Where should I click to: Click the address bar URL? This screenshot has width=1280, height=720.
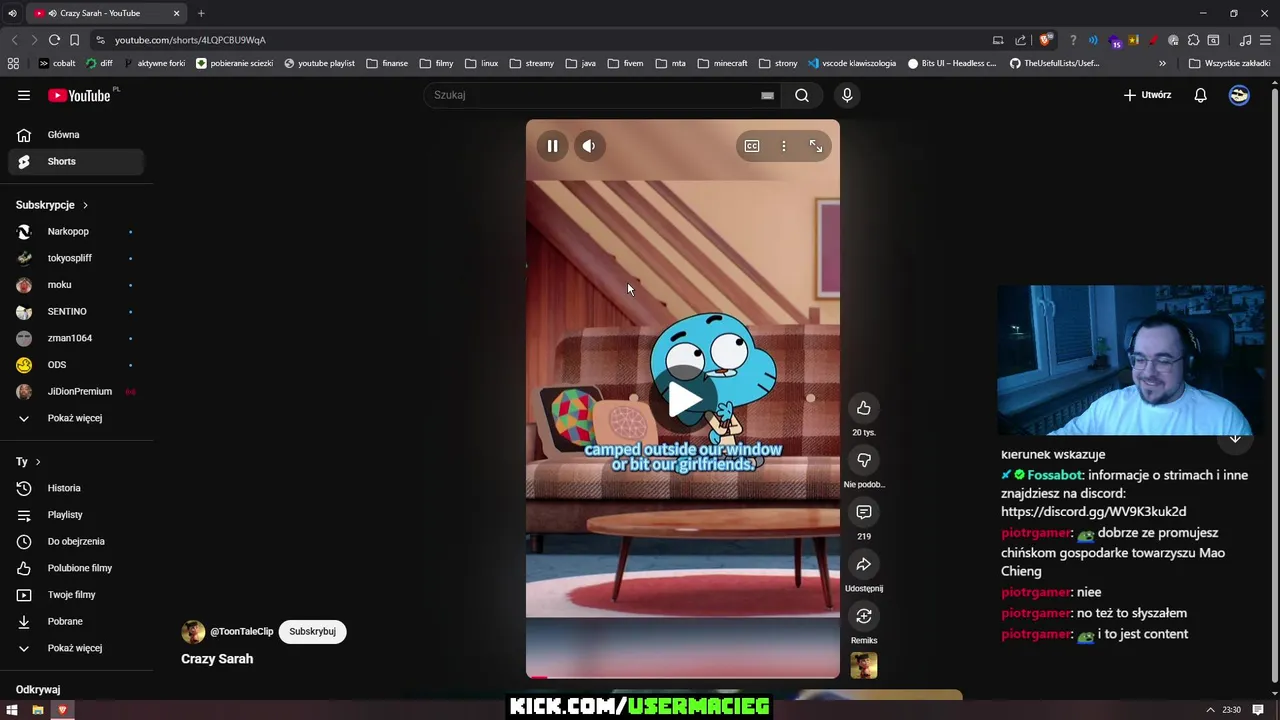[190, 40]
